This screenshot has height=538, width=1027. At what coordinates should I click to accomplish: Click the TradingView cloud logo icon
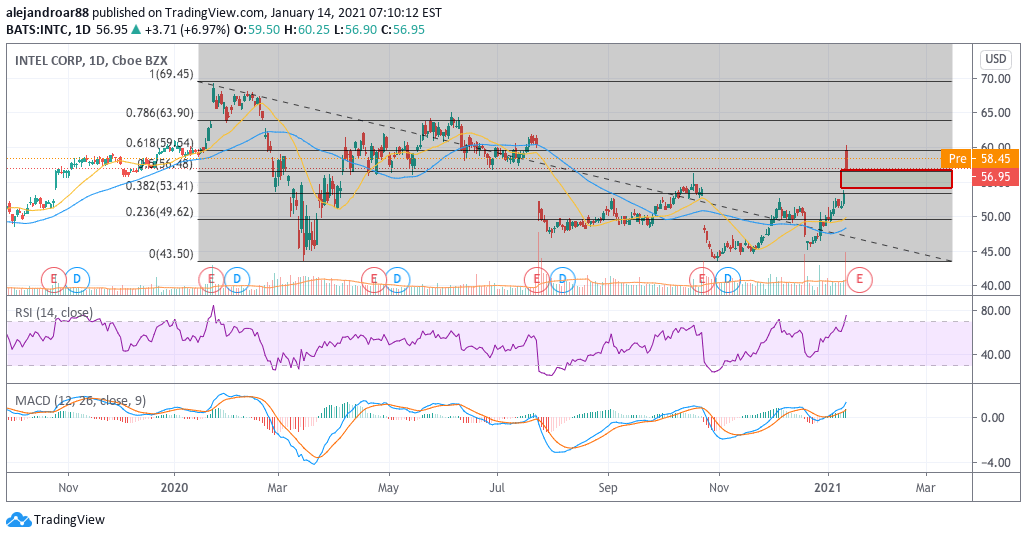pyautogui.click(x=19, y=520)
